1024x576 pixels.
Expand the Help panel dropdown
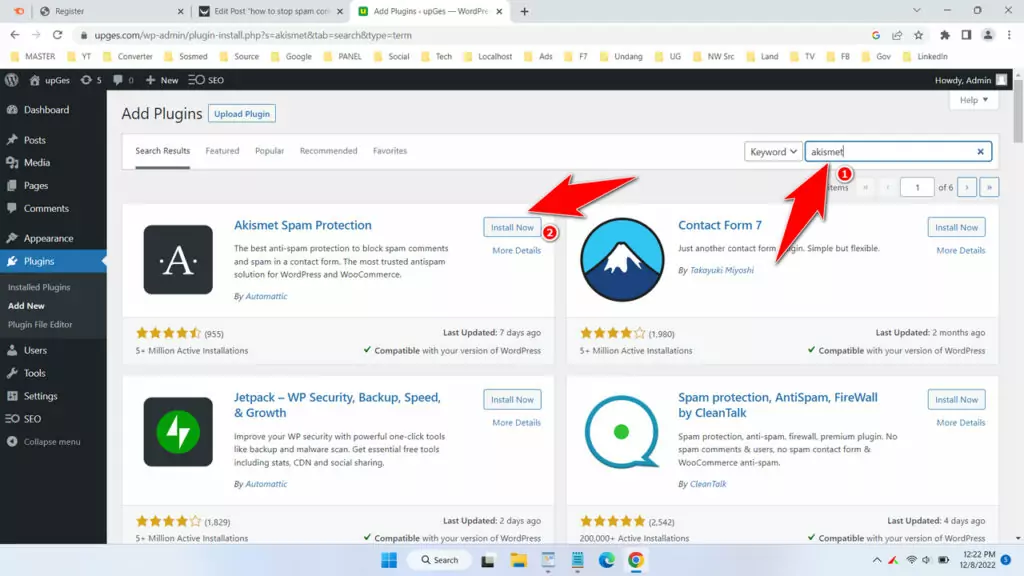click(x=973, y=100)
